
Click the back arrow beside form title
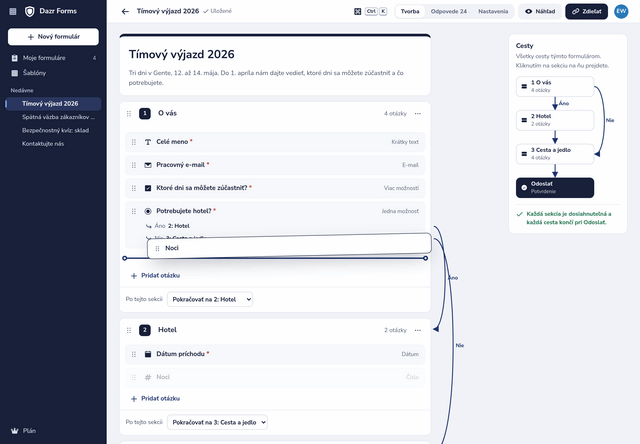125,11
